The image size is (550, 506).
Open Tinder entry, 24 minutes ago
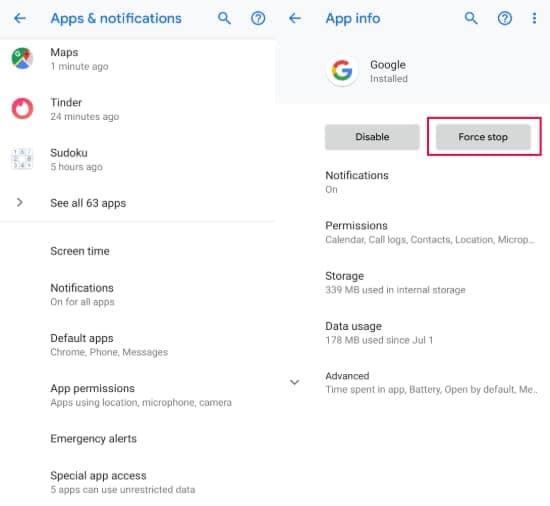[138, 109]
